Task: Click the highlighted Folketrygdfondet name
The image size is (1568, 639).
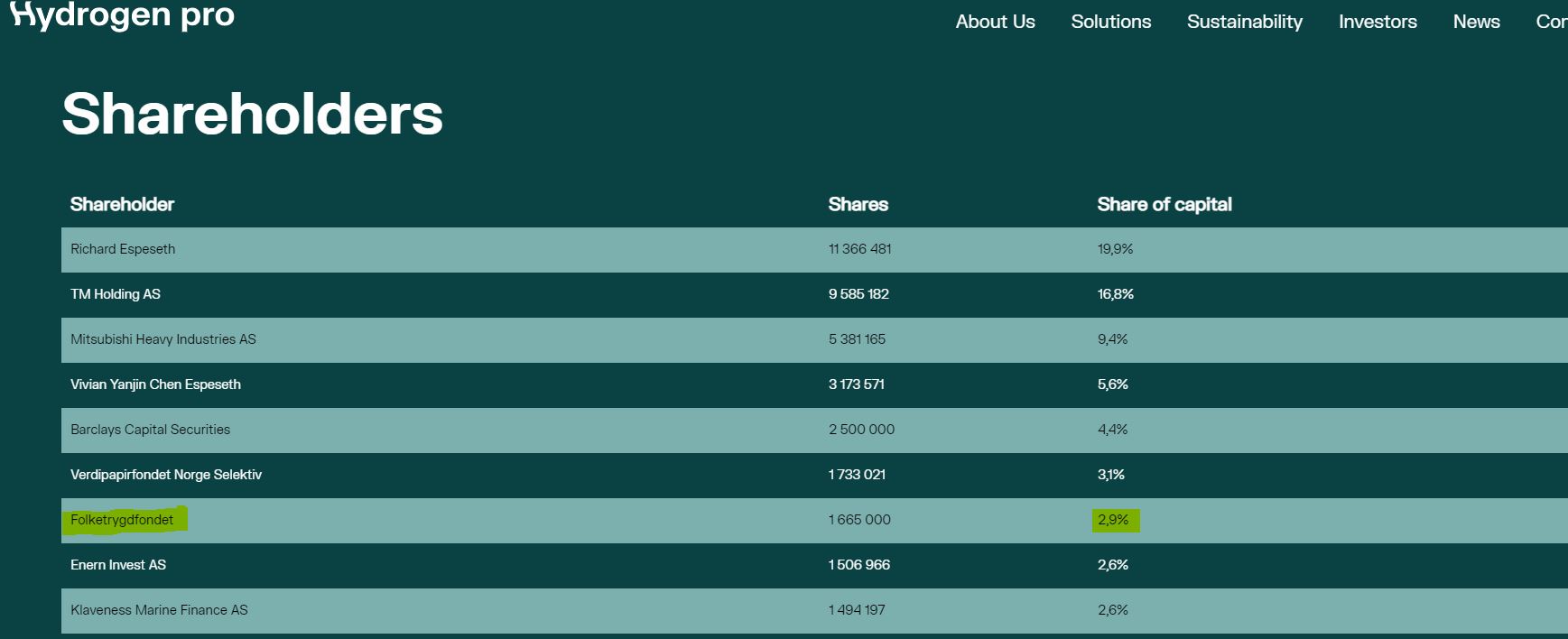Action: (x=122, y=520)
